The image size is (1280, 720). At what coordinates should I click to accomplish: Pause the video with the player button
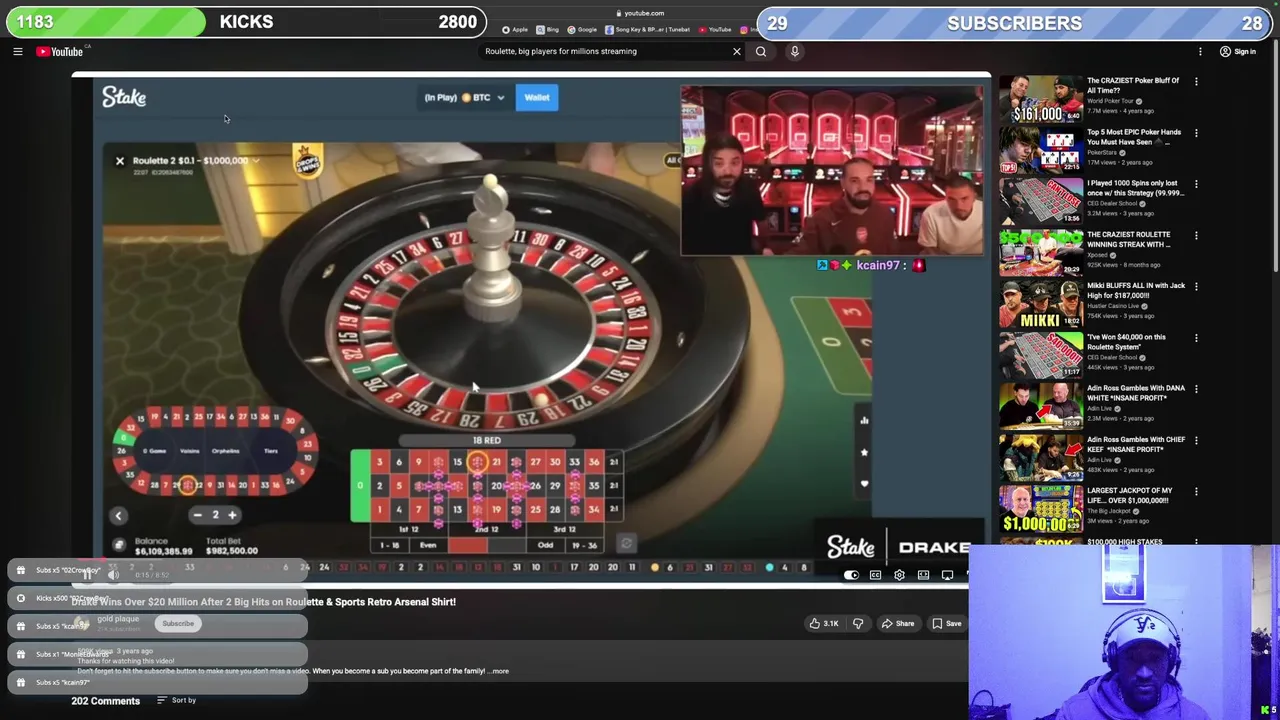(x=87, y=575)
